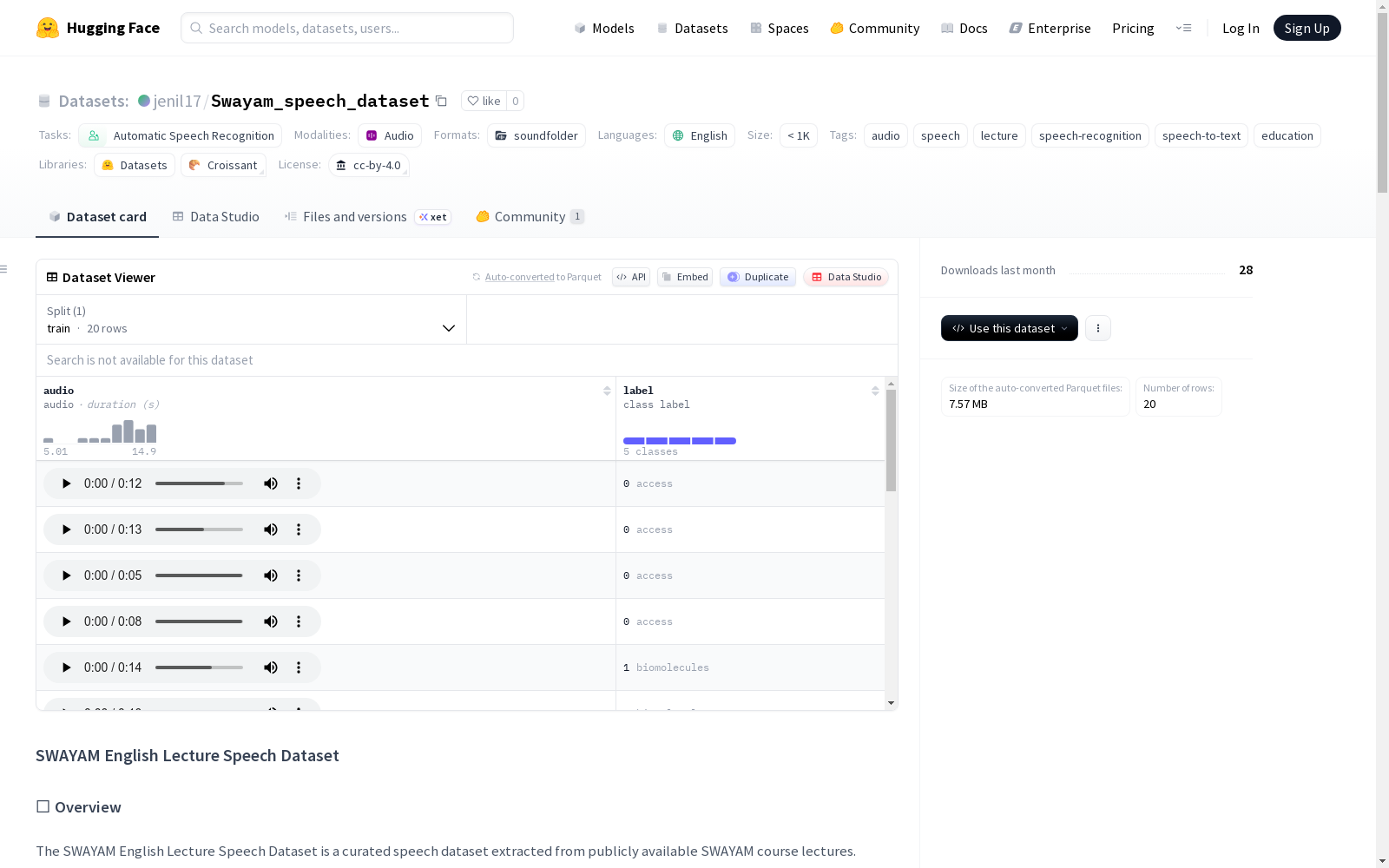
Task: Open the three-dot menu beside Use this dataset
Action: 1098,328
